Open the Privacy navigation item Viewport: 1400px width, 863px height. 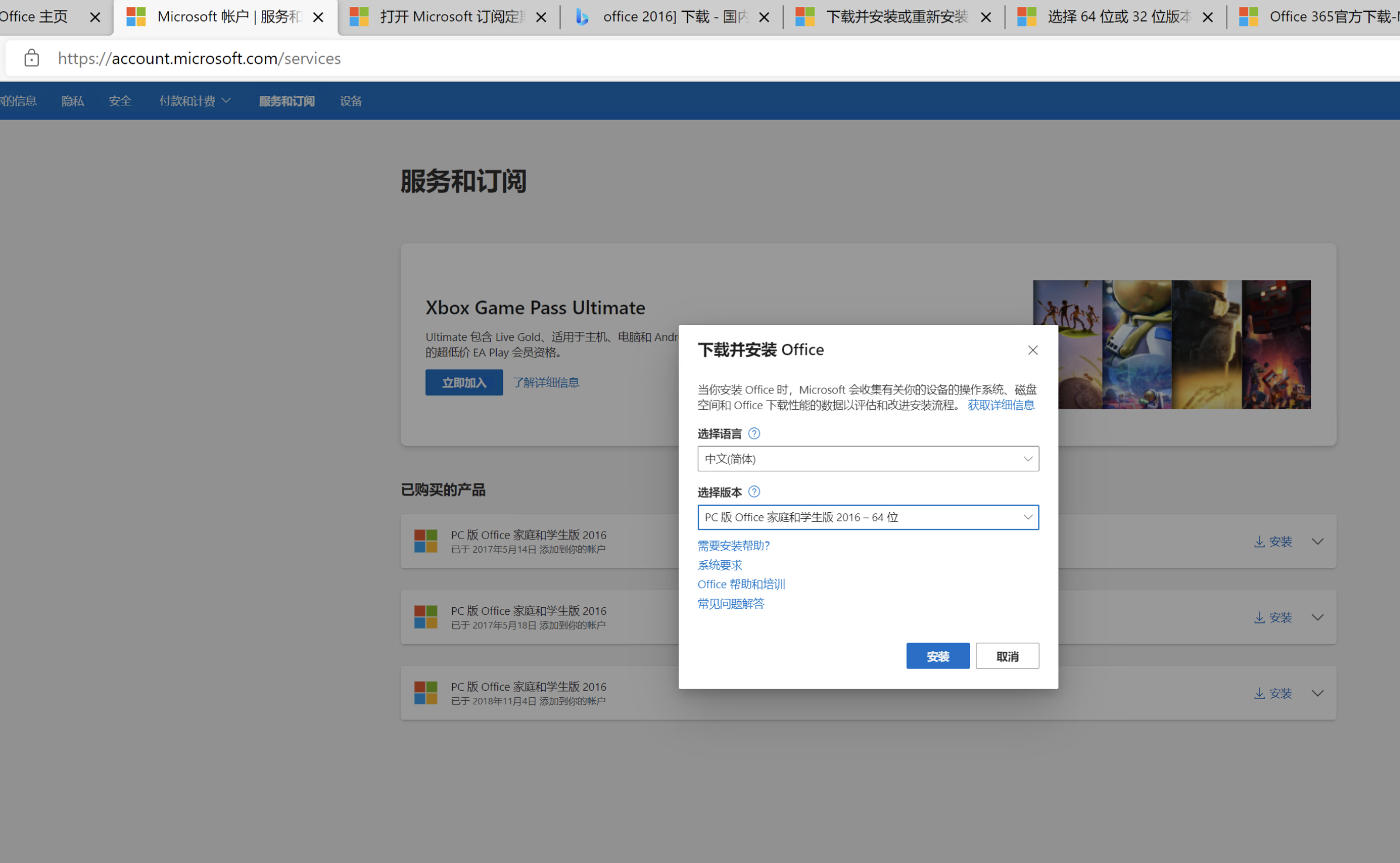pyautogui.click(x=73, y=101)
